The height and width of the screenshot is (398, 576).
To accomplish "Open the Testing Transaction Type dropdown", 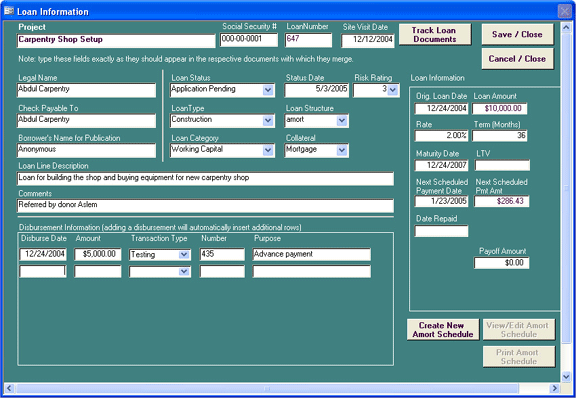I will (x=184, y=254).
